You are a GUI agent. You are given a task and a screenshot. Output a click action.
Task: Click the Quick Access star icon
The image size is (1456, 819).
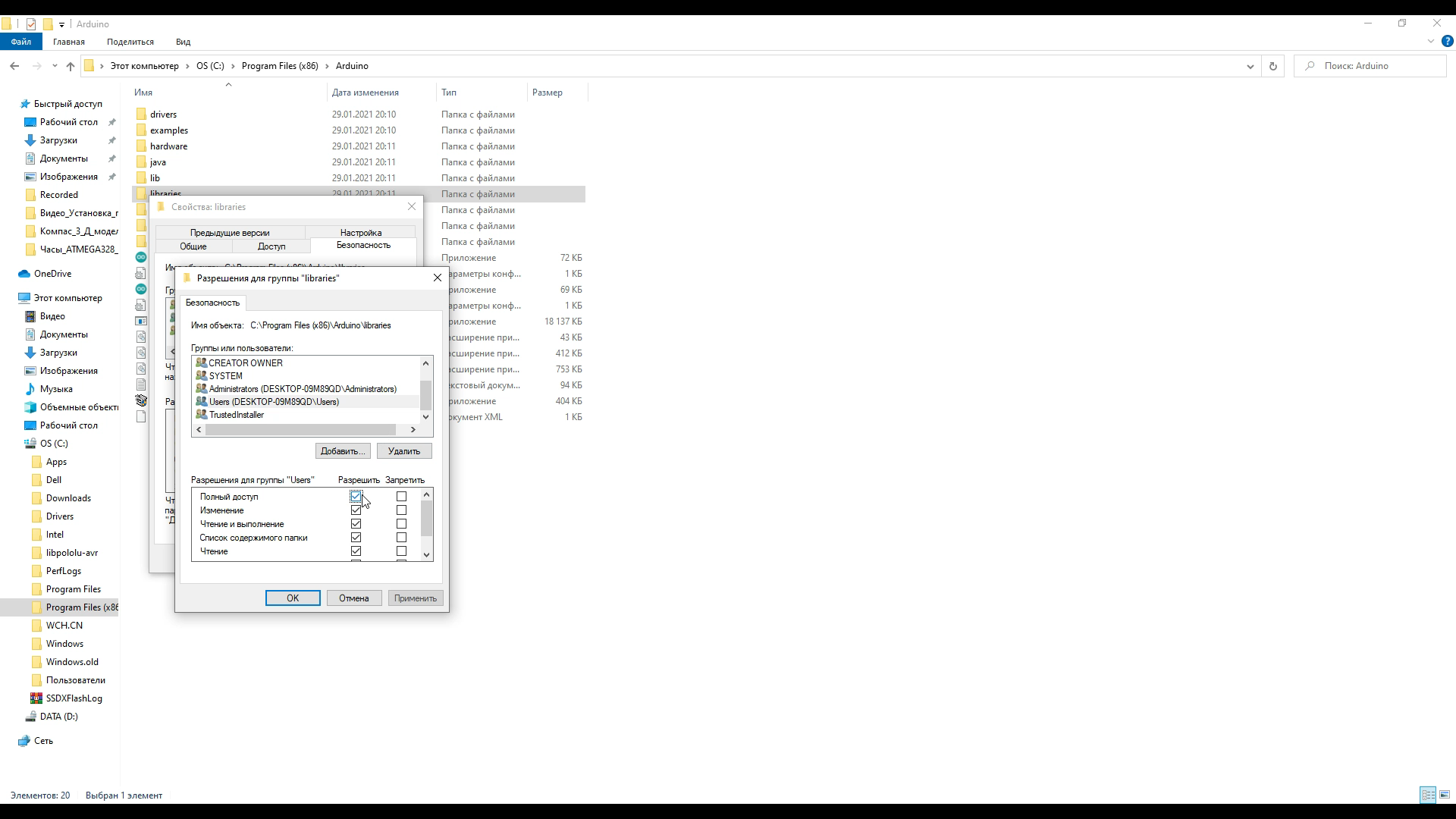pyautogui.click(x=24, y=104)
